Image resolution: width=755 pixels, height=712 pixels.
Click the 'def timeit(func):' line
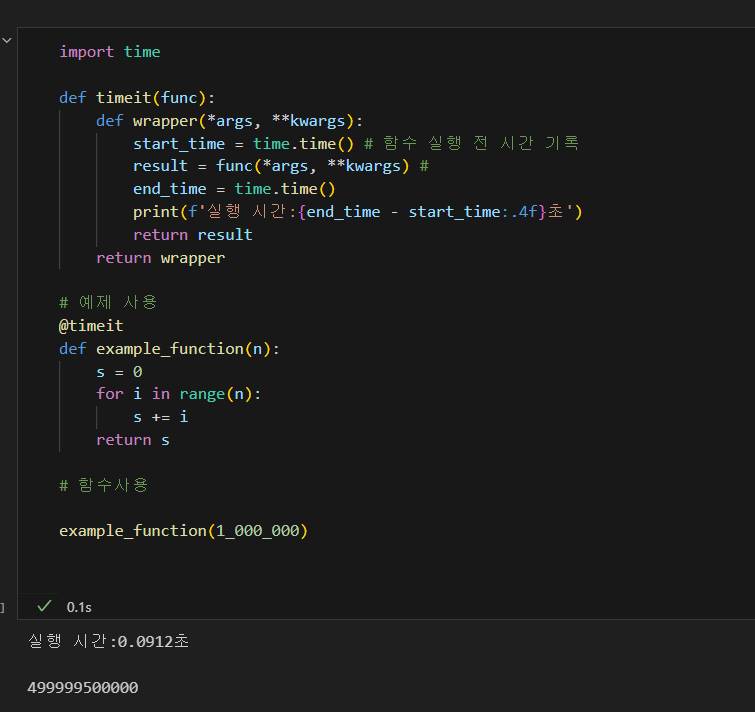(x=137, y=98)
